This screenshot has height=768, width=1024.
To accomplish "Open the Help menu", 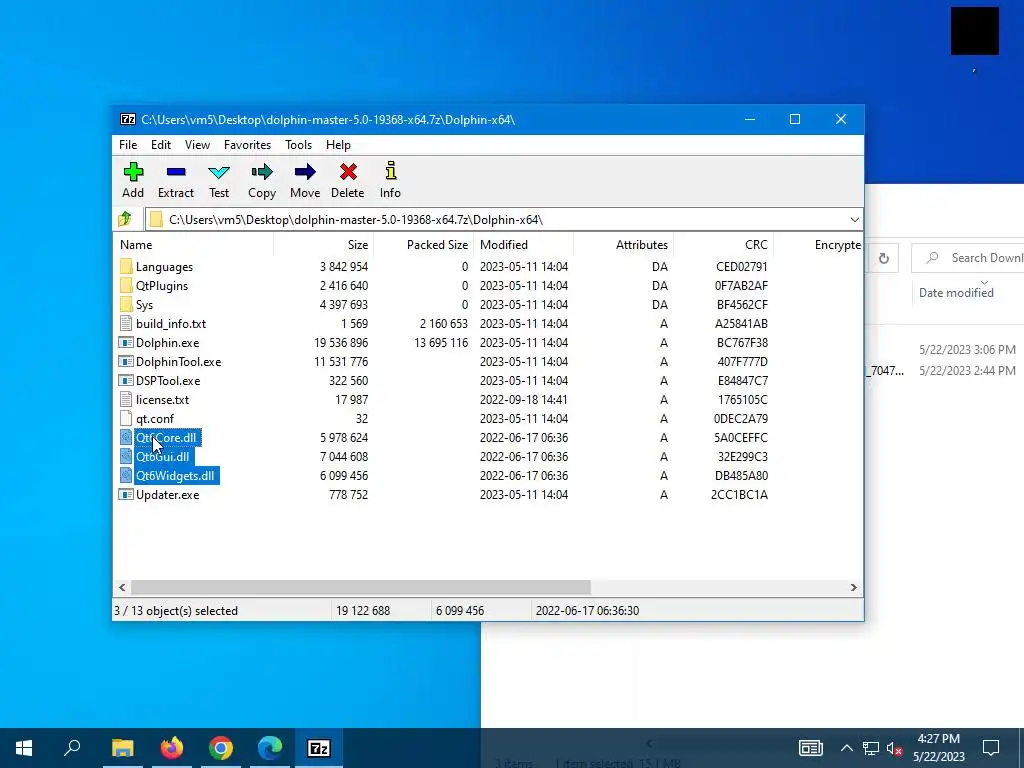I will (338, 145).
